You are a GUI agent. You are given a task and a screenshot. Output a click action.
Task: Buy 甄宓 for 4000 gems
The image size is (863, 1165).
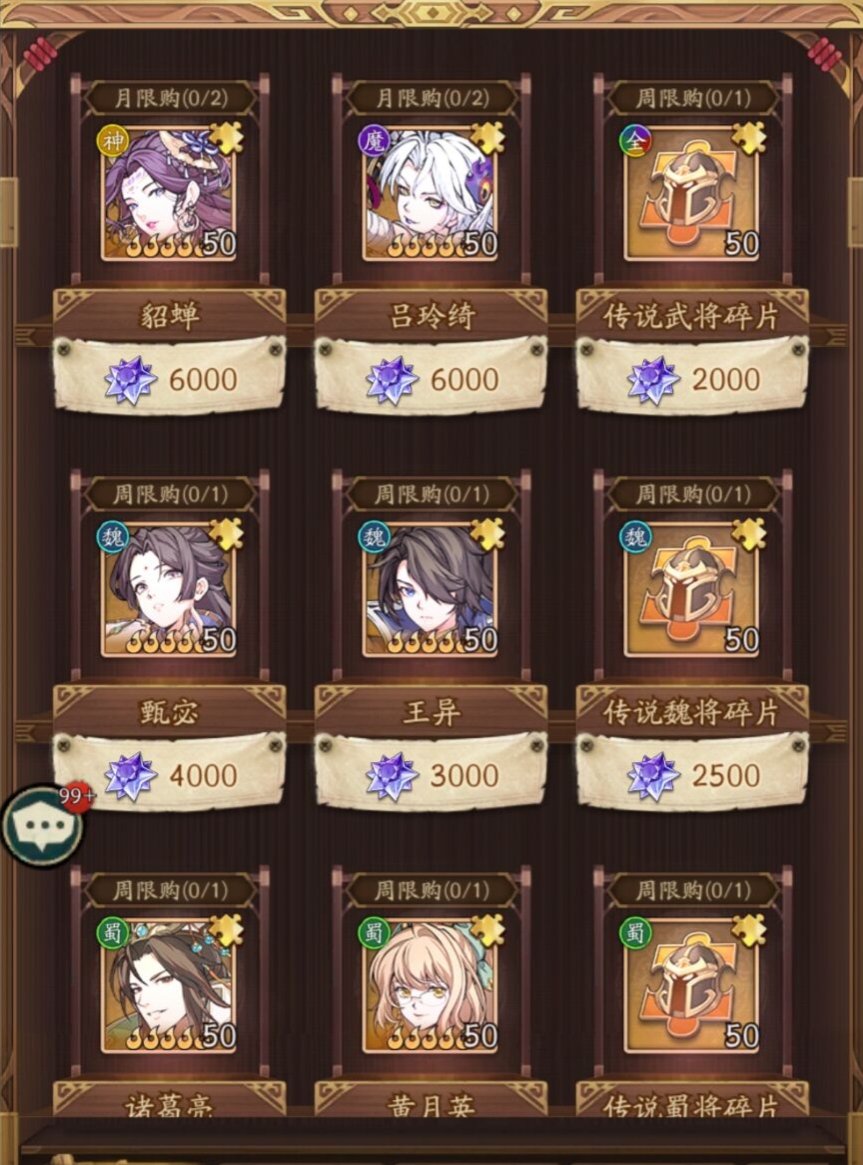pyautogui.click(x=169, y=771)
